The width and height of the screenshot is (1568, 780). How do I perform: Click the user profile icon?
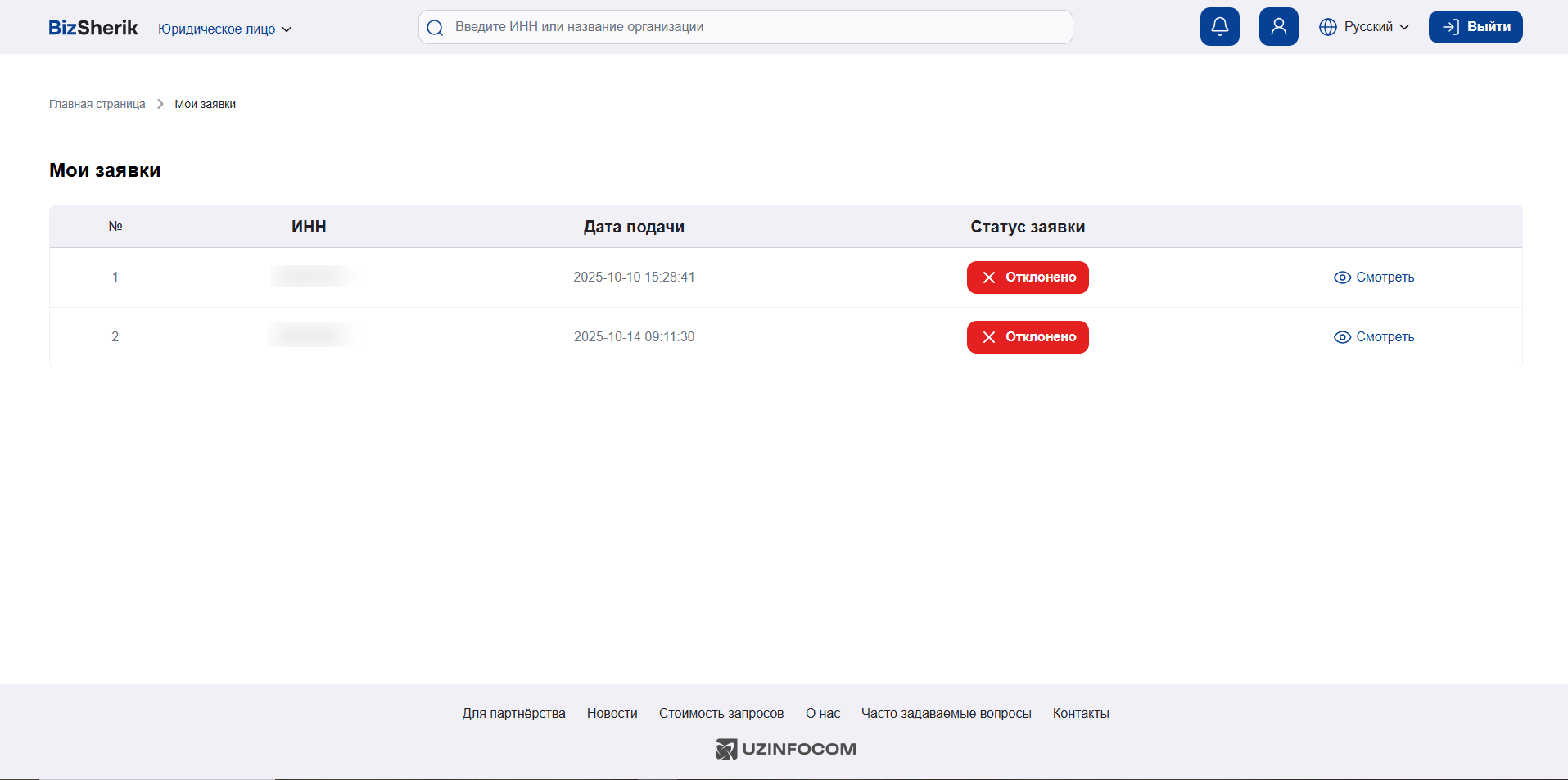[x=1278, y=26]
